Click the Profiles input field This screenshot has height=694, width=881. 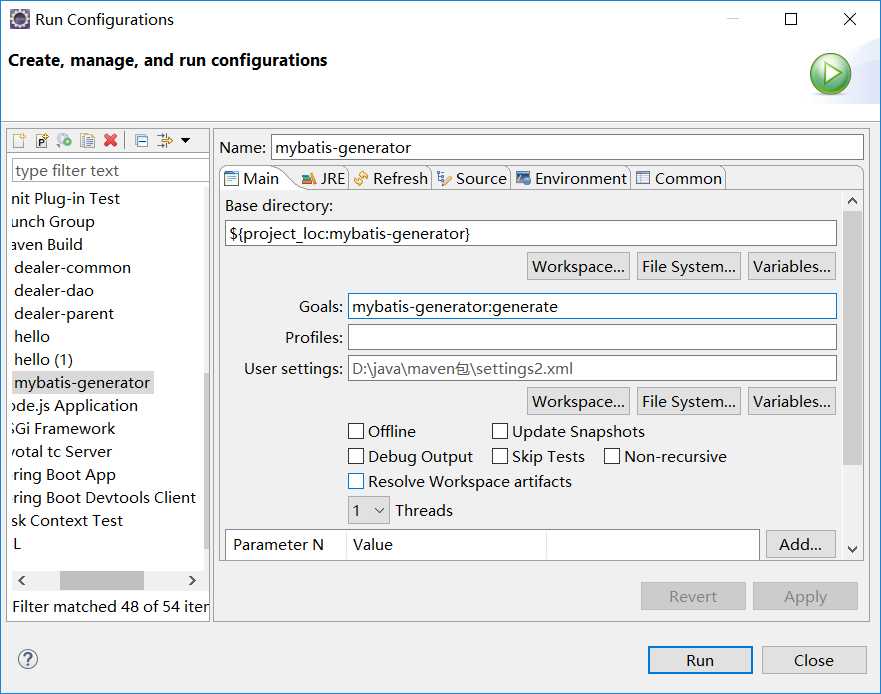pyautogui.click(x=592, y=337)
